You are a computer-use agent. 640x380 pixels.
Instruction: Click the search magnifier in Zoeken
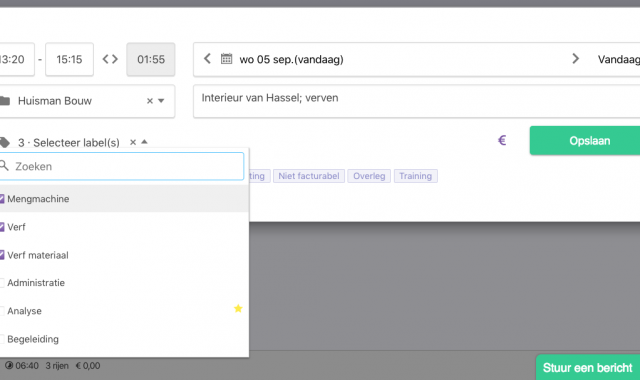(x=4, y=166)
